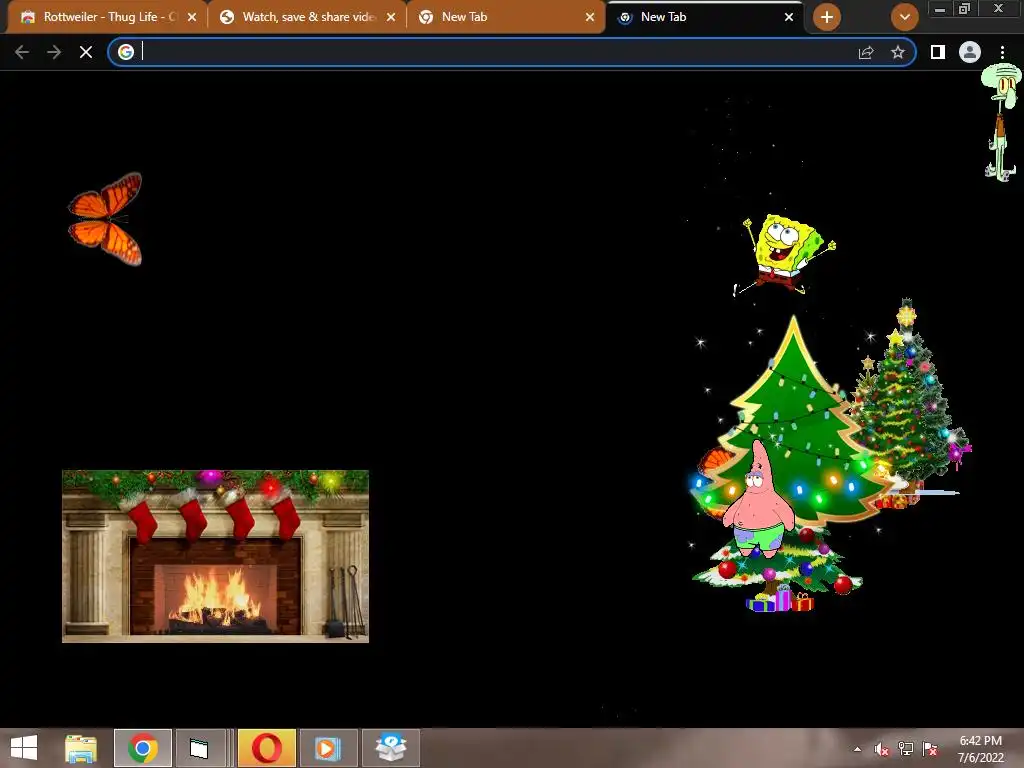Minimize the Chrome window
Image resolution: width=1024 pixels, height=768 pixels.
click(x=940, y=9)
